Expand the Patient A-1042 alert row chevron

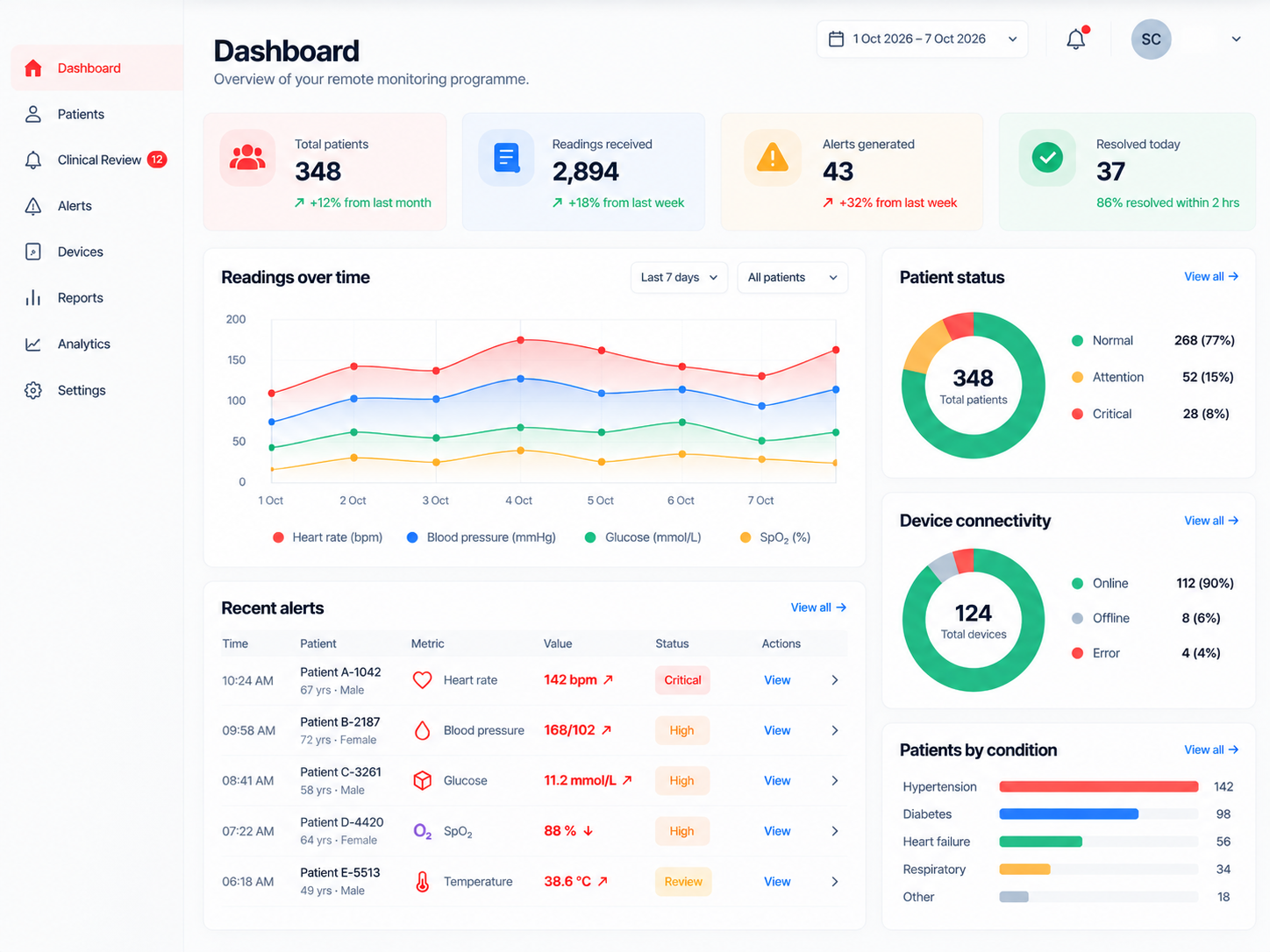835,680
